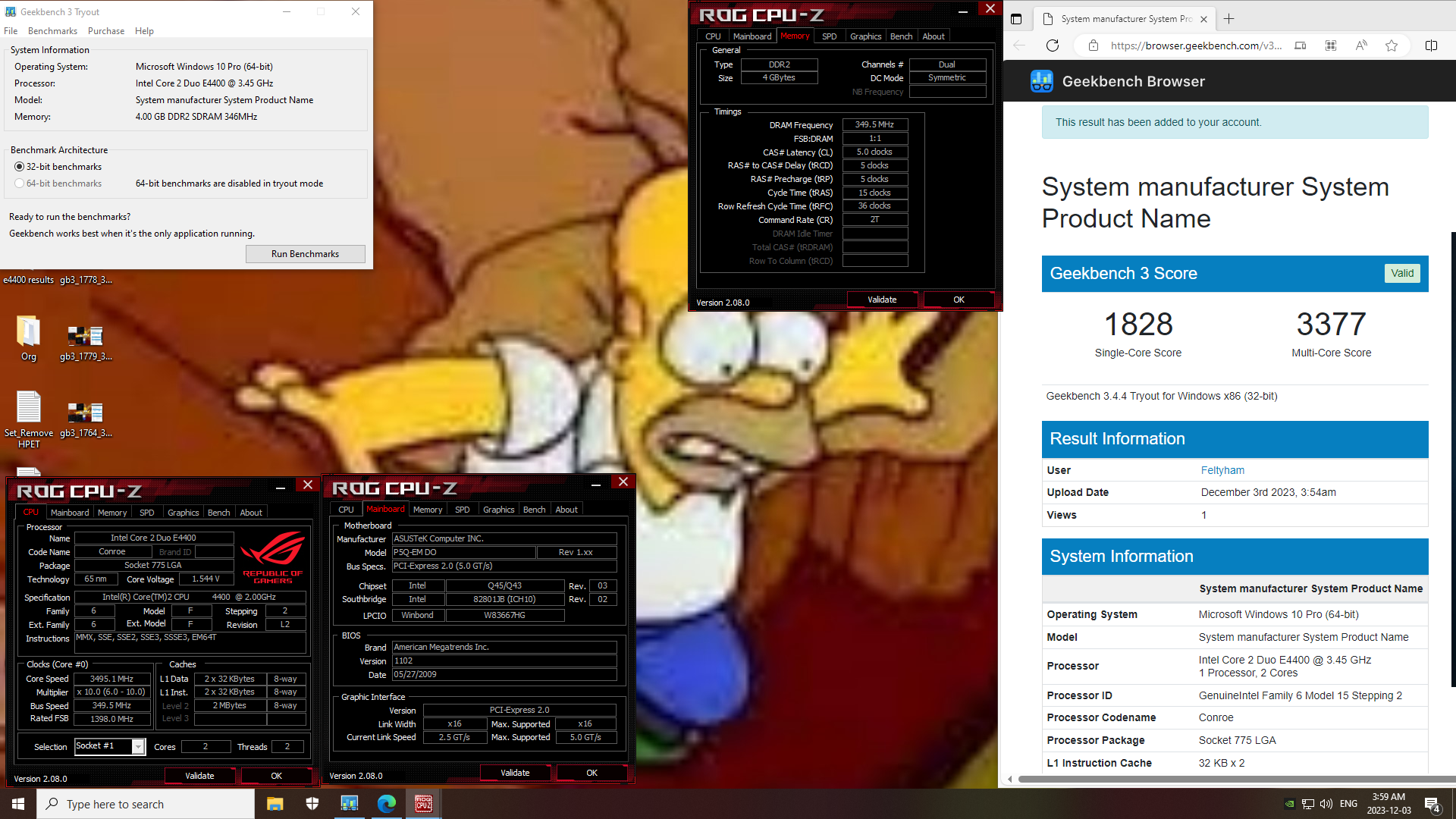Open NVIDIA tray icon

1289,804
